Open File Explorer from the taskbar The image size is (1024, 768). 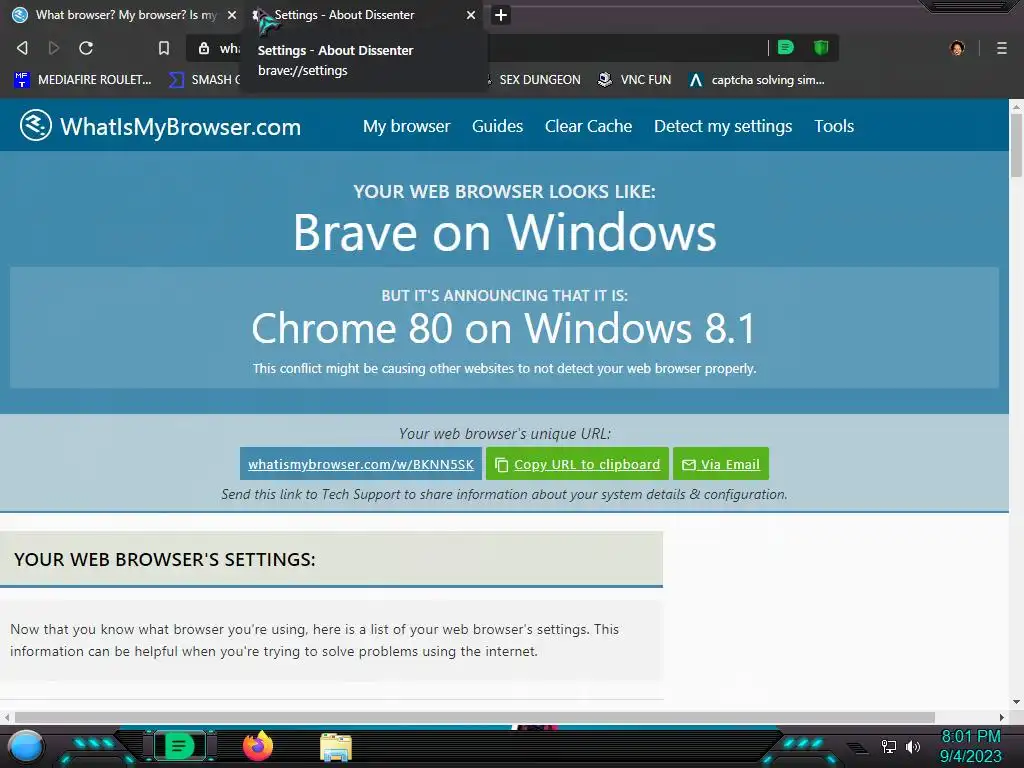336,746
